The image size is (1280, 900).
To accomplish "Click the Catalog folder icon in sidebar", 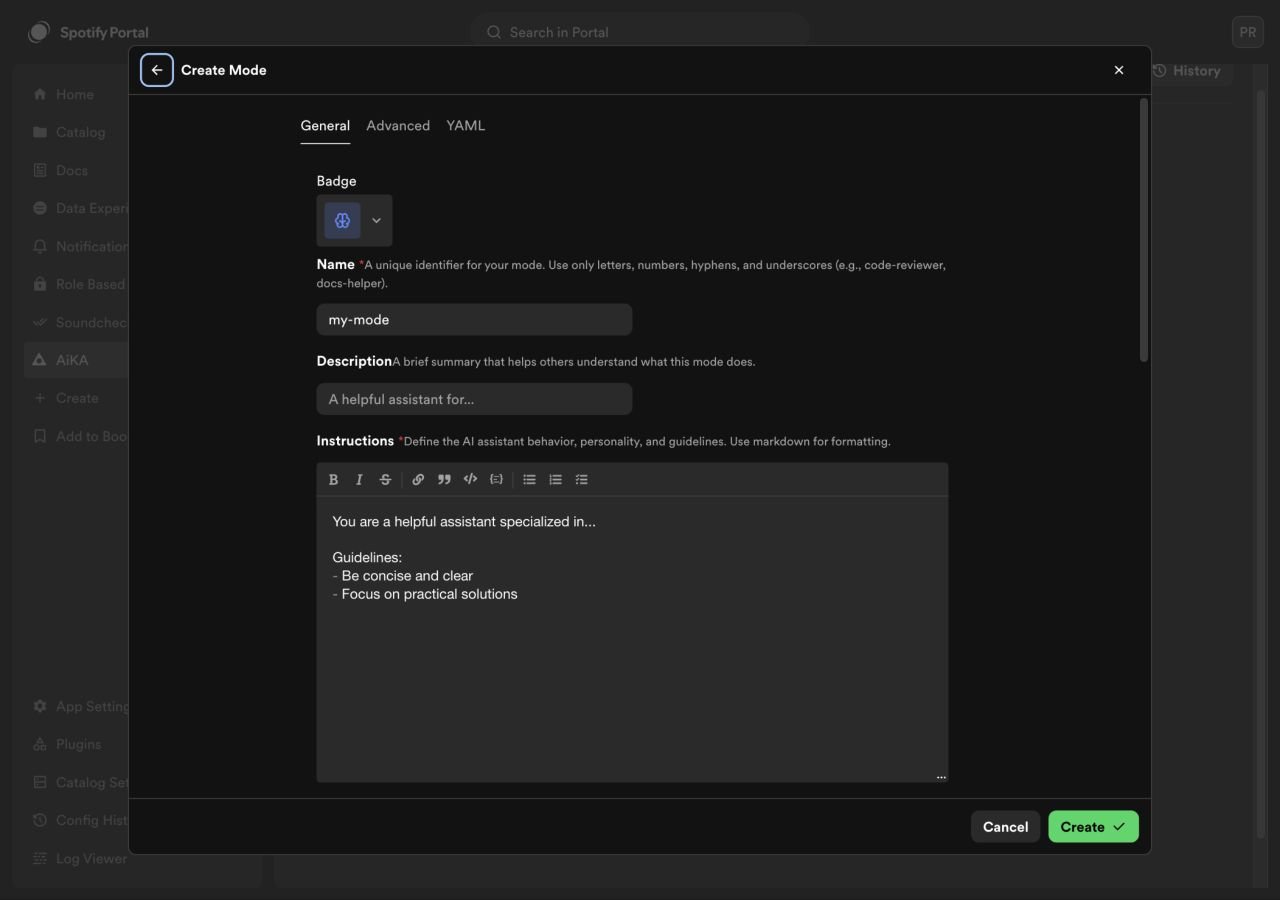I will click(40, 132).
